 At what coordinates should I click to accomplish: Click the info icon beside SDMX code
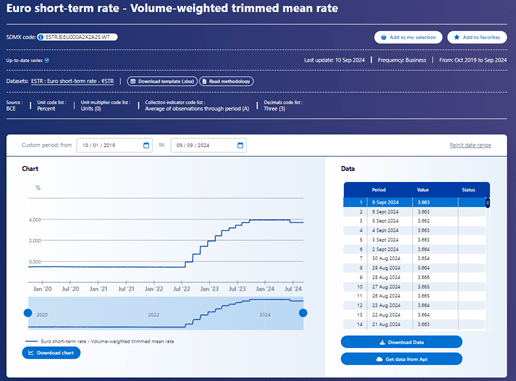(41, 37)
